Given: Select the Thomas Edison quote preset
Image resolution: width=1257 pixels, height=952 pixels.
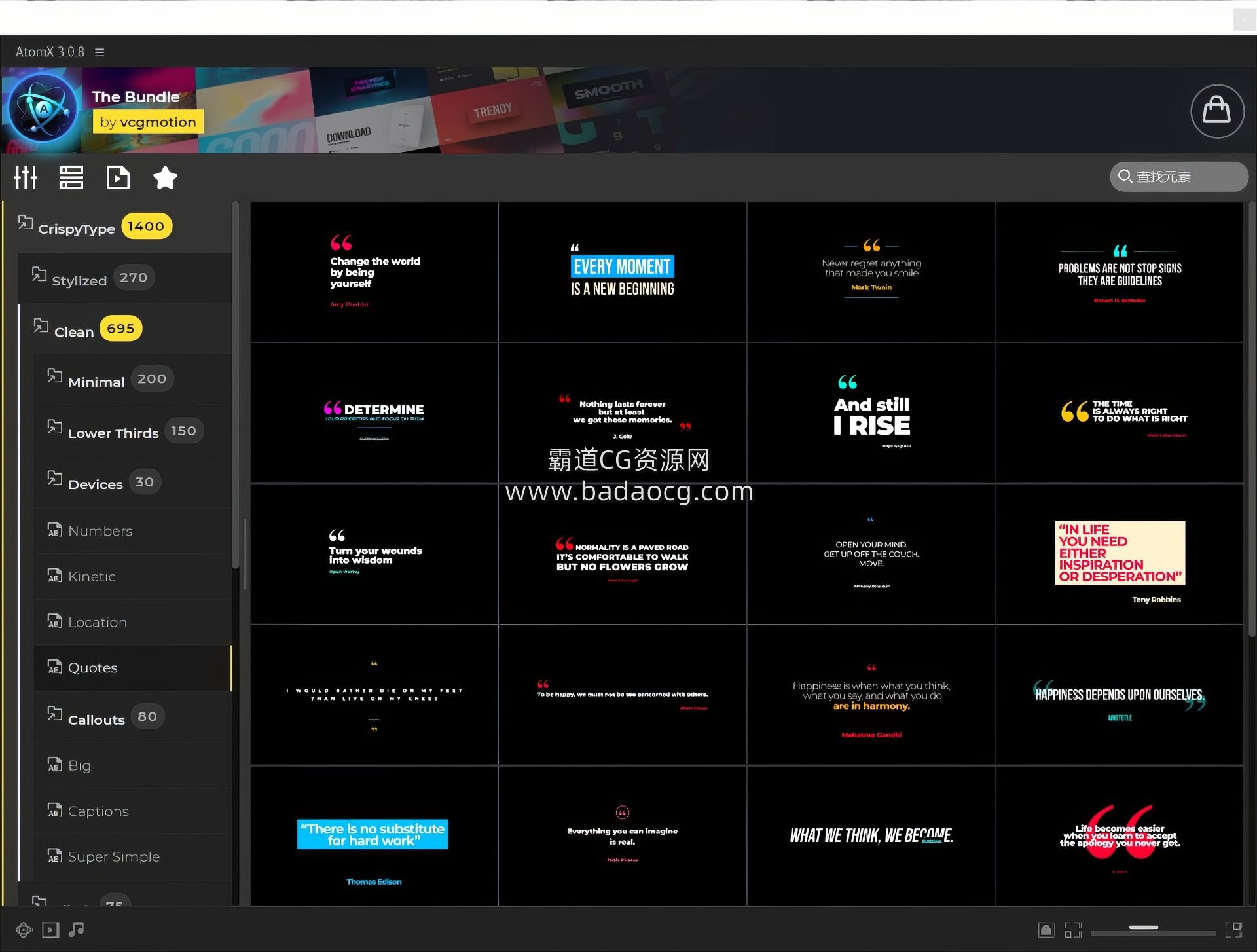Looking at the screenshot, I should (374, 836).
